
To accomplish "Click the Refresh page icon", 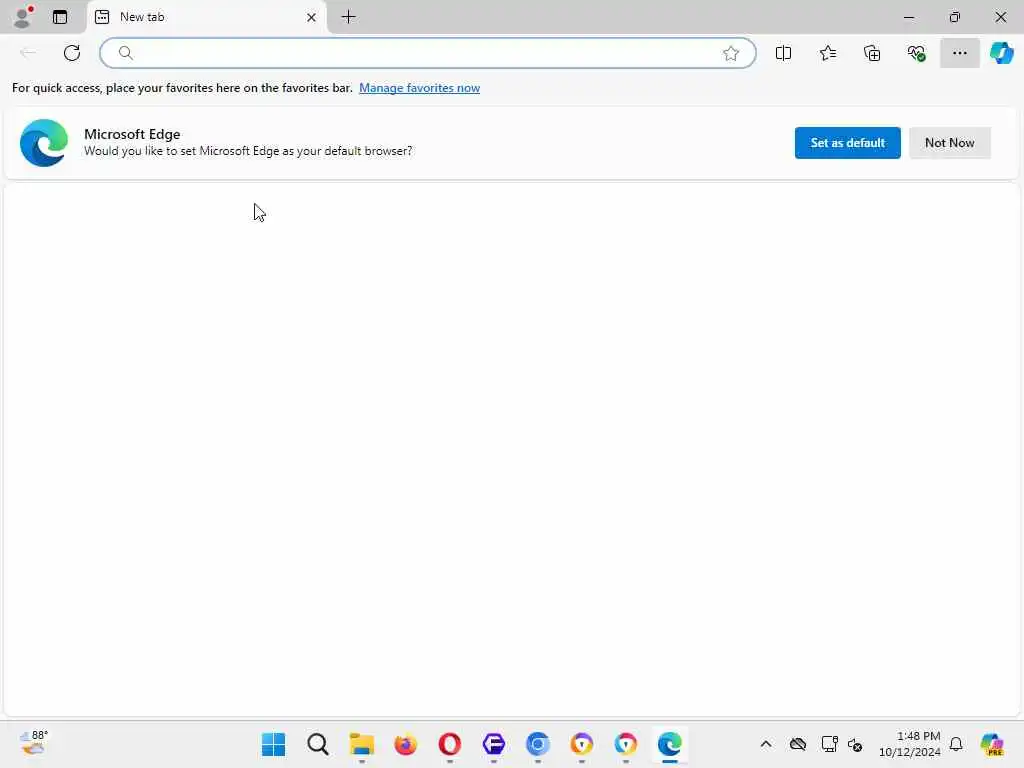I will pos(72,53).
